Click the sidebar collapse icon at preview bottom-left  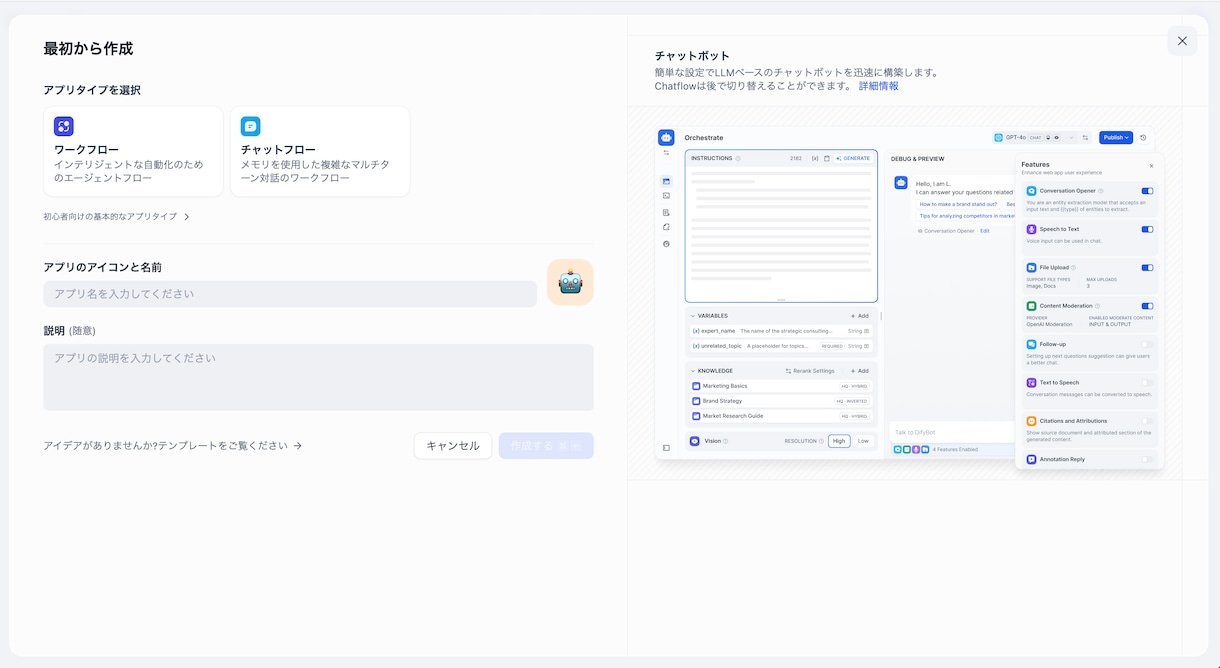tap(666, 448)
